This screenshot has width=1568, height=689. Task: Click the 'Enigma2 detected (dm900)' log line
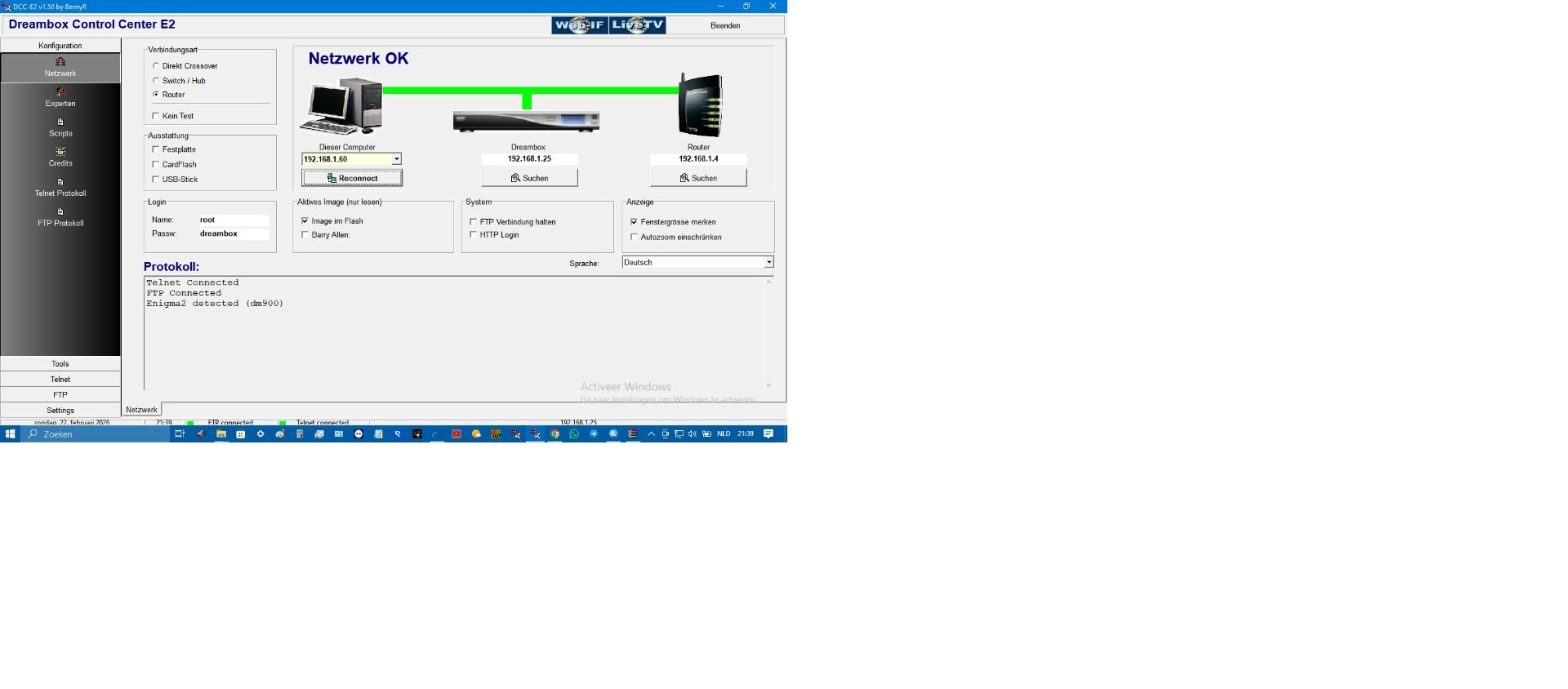215,304
